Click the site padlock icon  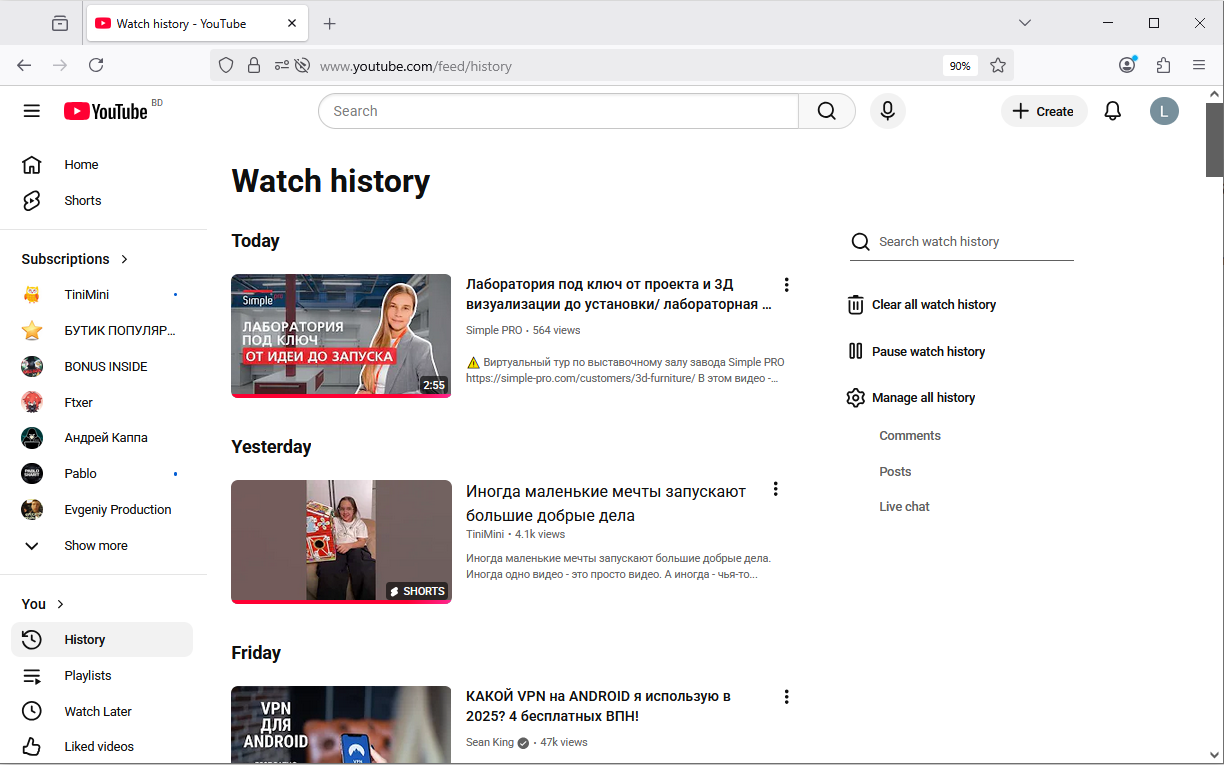pos(254,65)
